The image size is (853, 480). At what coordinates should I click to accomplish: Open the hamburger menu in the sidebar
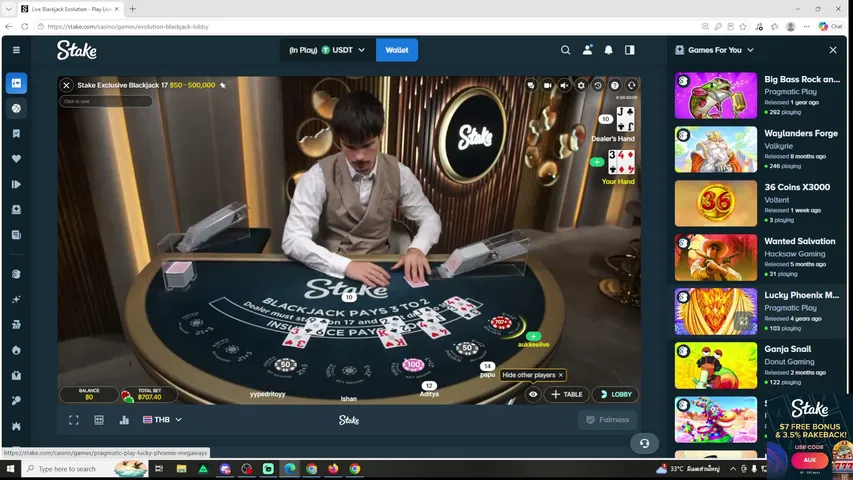point(16,50)
